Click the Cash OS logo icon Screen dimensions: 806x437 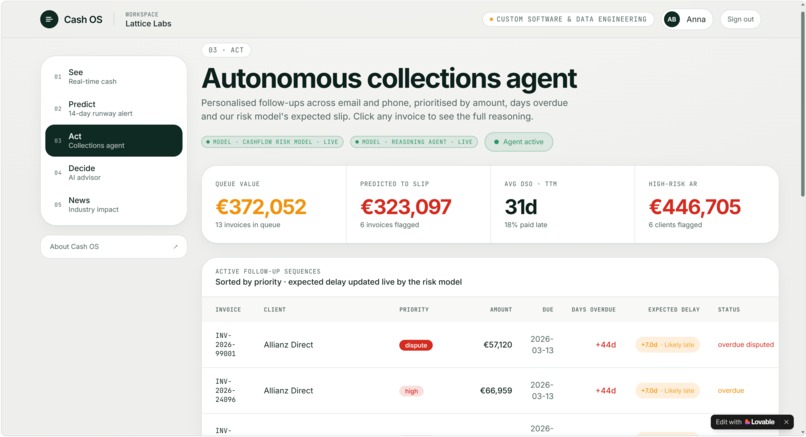(x=49, y=20)
